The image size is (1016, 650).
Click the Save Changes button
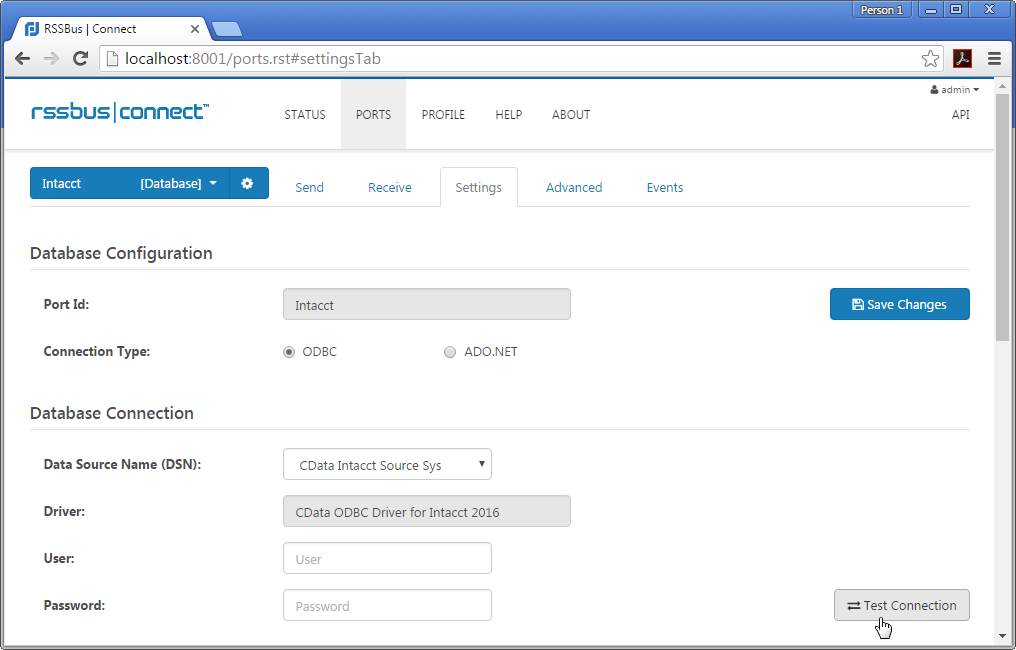point(899,305)
